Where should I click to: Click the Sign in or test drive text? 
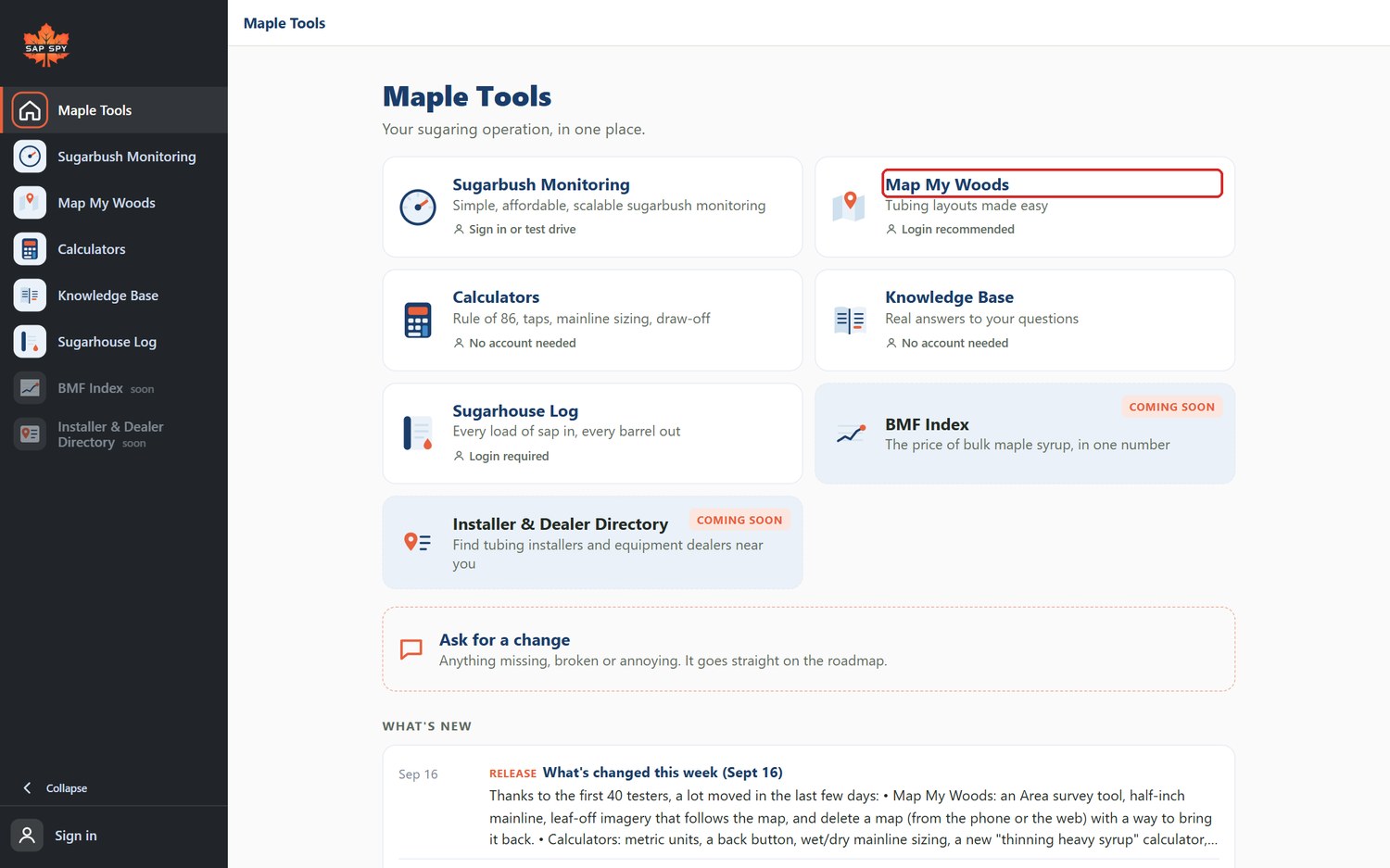pyautogui.click(x=522, y=230)
